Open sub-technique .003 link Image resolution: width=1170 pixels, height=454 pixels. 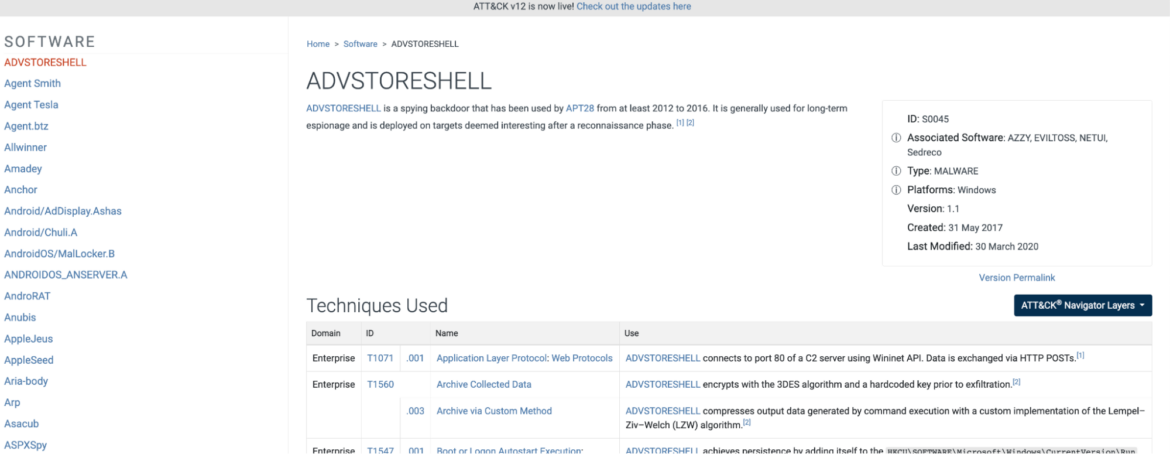(x=415, y=411)
